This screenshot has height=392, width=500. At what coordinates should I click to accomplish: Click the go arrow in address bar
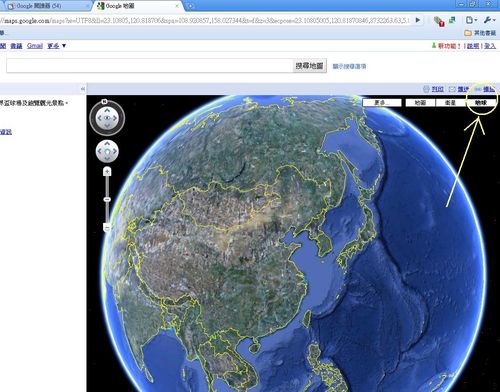[418, 20]
